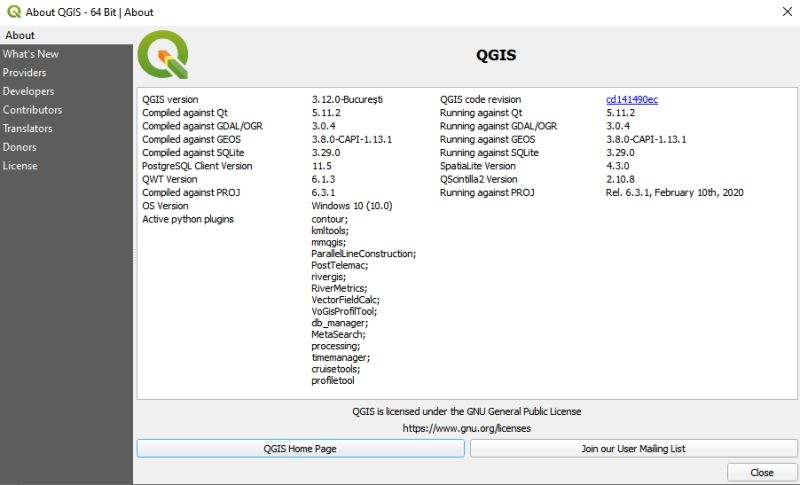Switch to the Providers tab
Screen dimensions: 800x485
coord(66,72)
